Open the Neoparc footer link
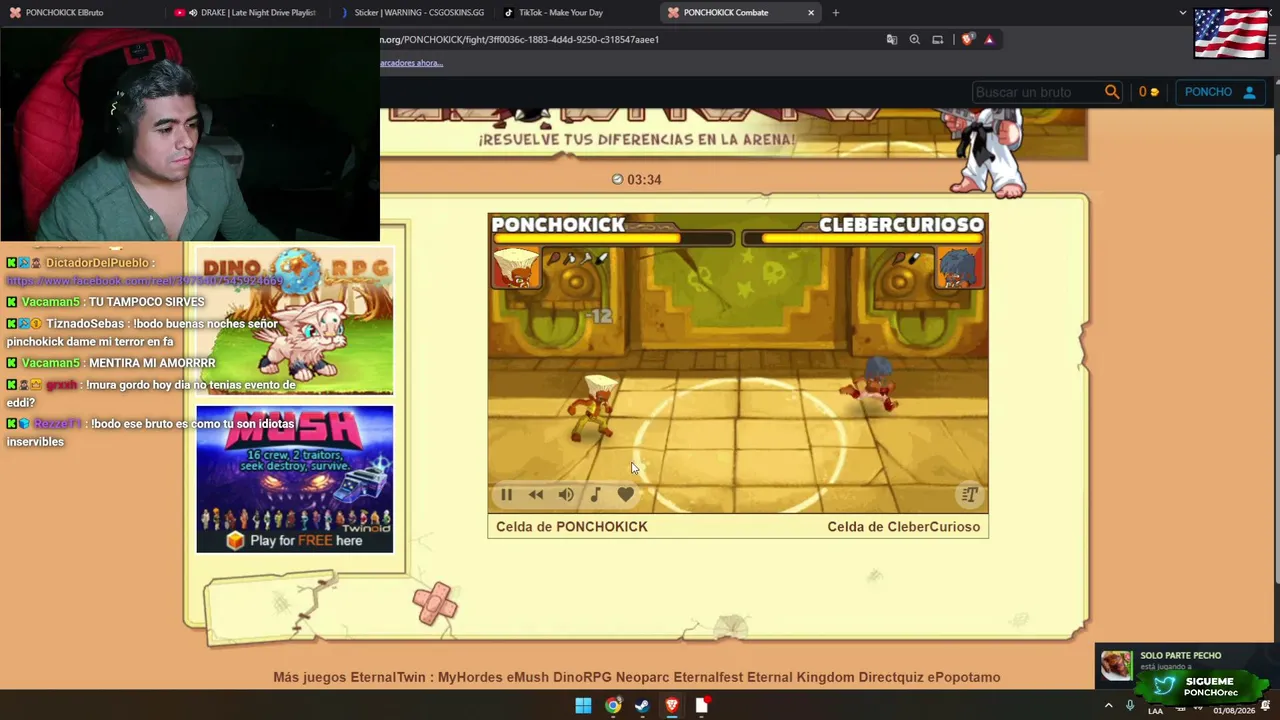Screen dimensions: 1280x720 642,677
